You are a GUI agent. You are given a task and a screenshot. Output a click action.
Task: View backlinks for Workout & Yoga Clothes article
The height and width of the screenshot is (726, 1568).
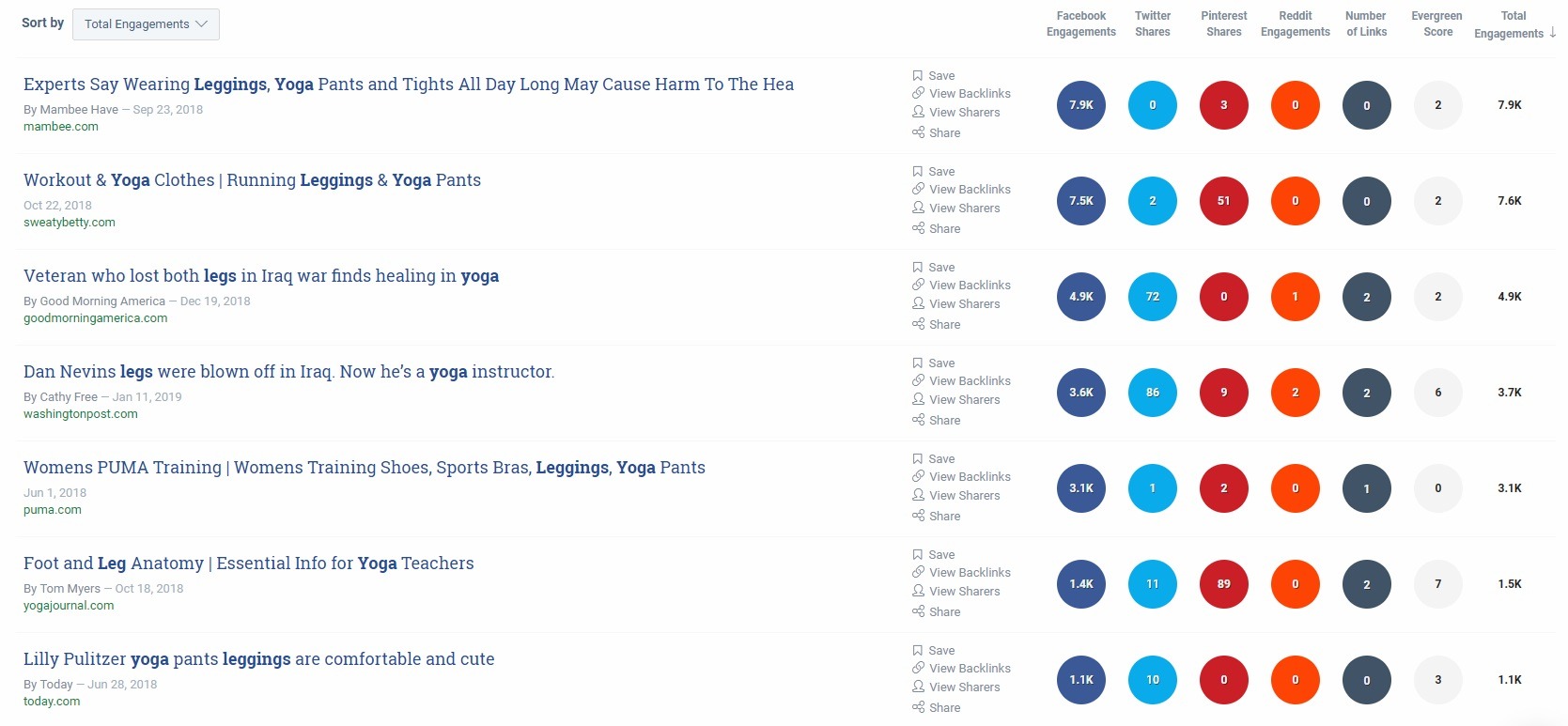pos(961,190)
